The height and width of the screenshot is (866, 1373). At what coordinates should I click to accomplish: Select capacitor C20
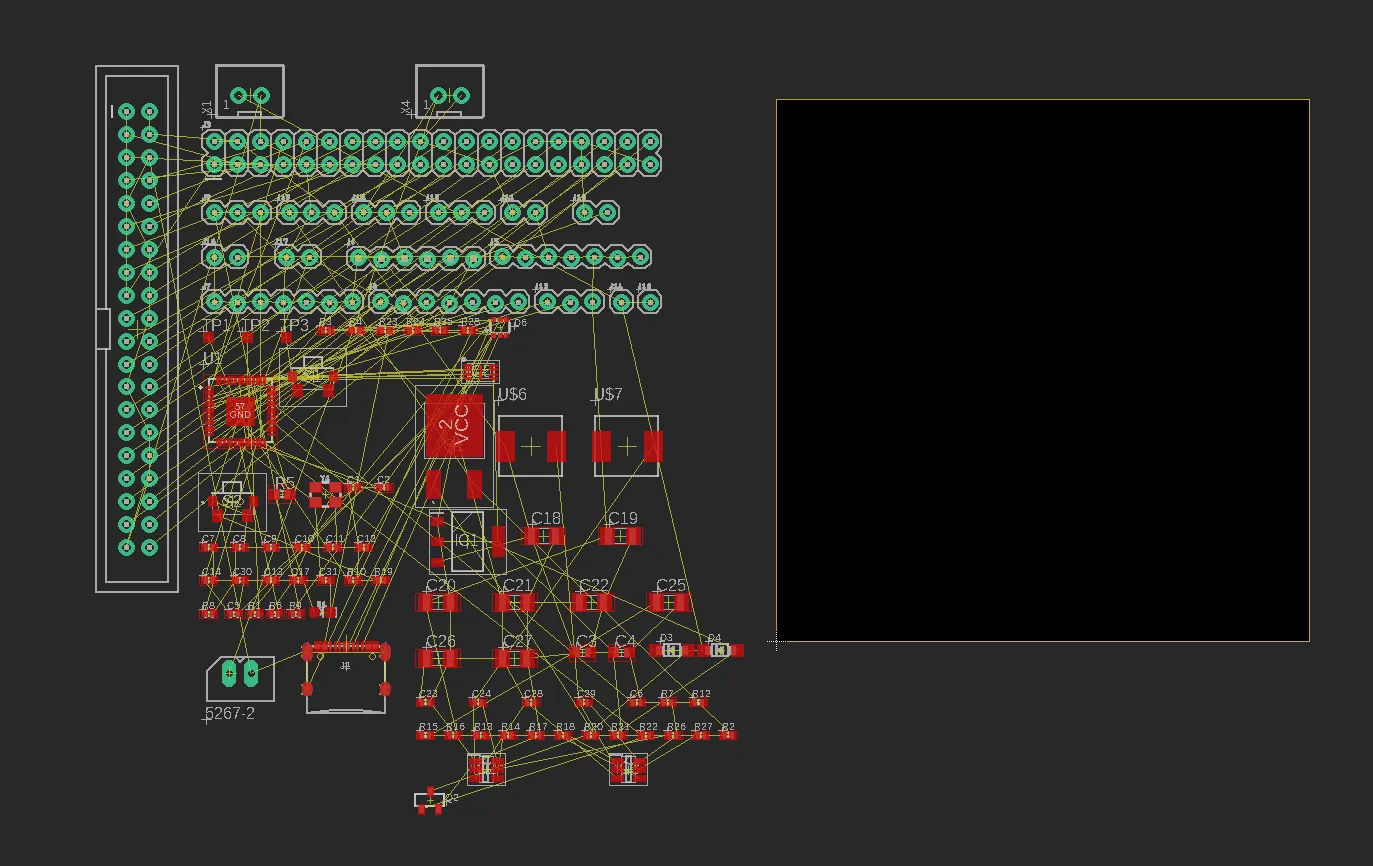point(438,602)
